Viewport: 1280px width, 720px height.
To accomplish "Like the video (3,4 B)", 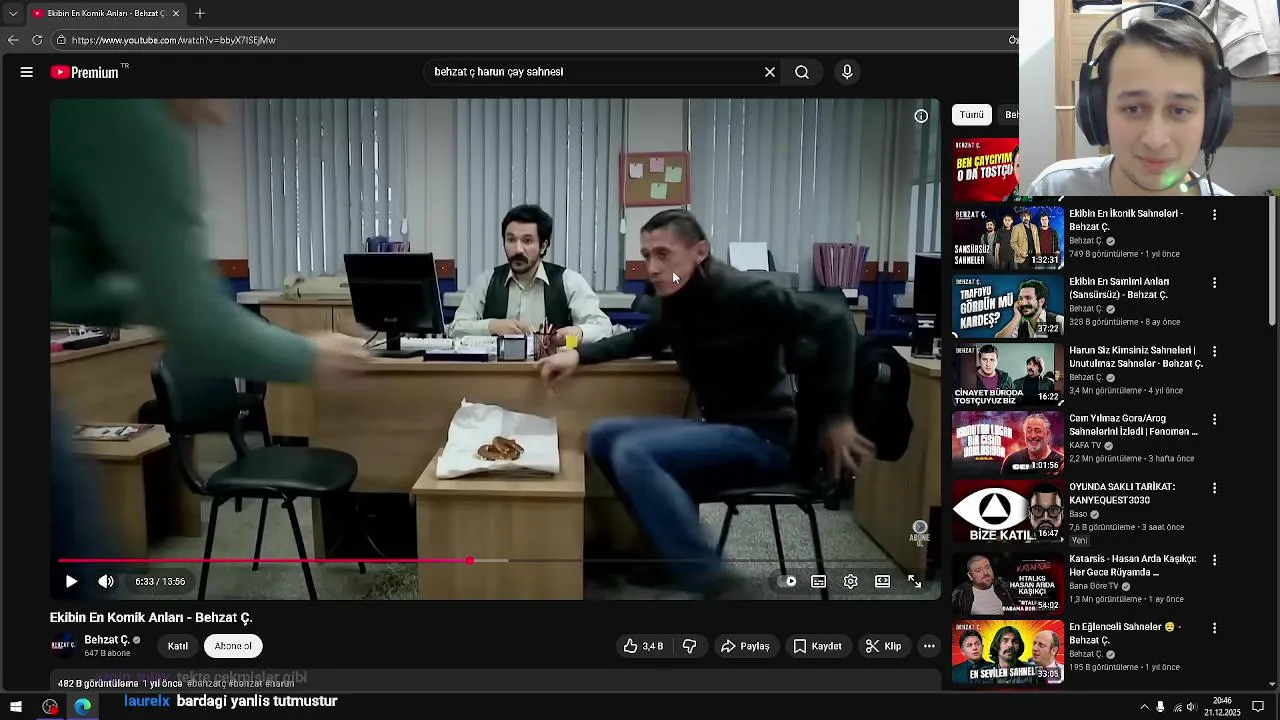I will 643,646.
